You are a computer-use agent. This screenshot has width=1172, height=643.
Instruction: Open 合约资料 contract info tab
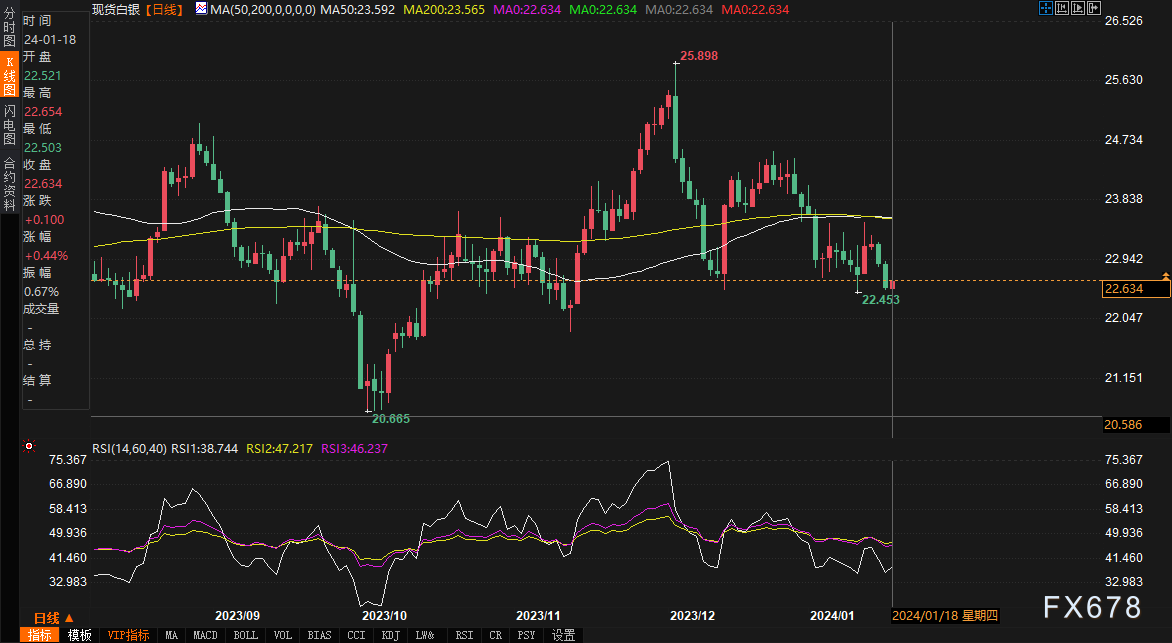(9, 182)
